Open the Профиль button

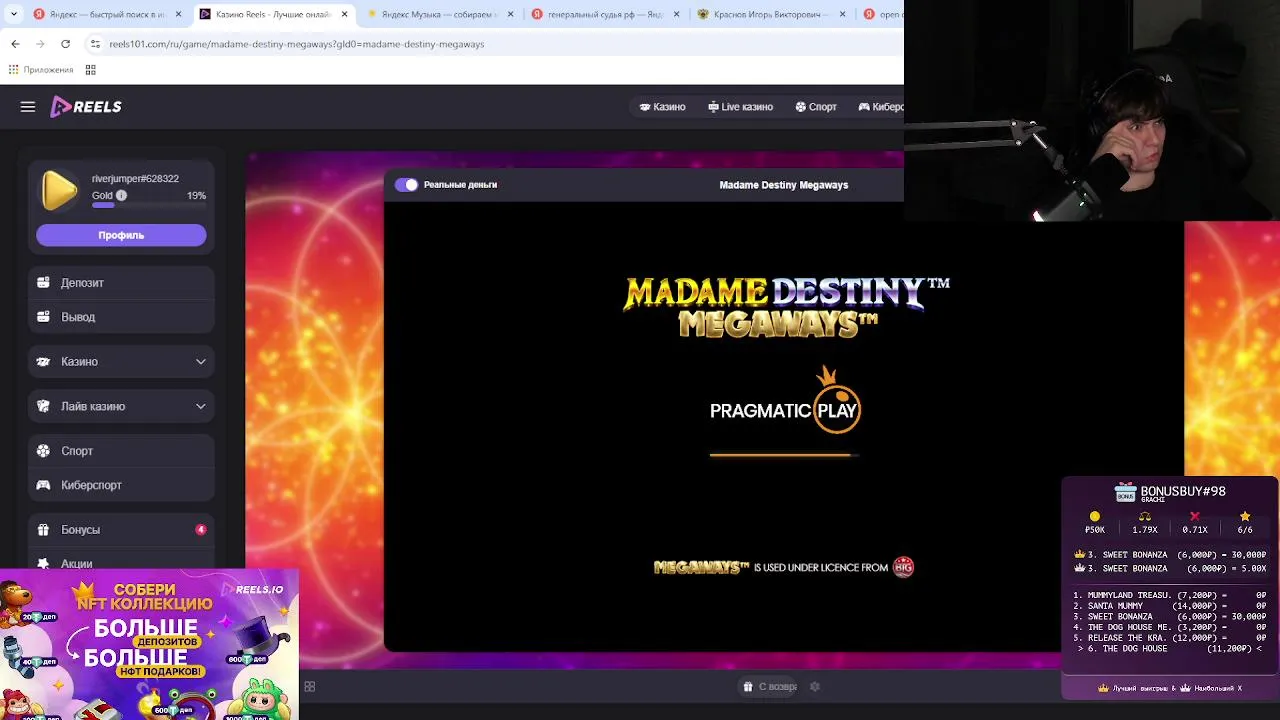click(x=121, y=235)
